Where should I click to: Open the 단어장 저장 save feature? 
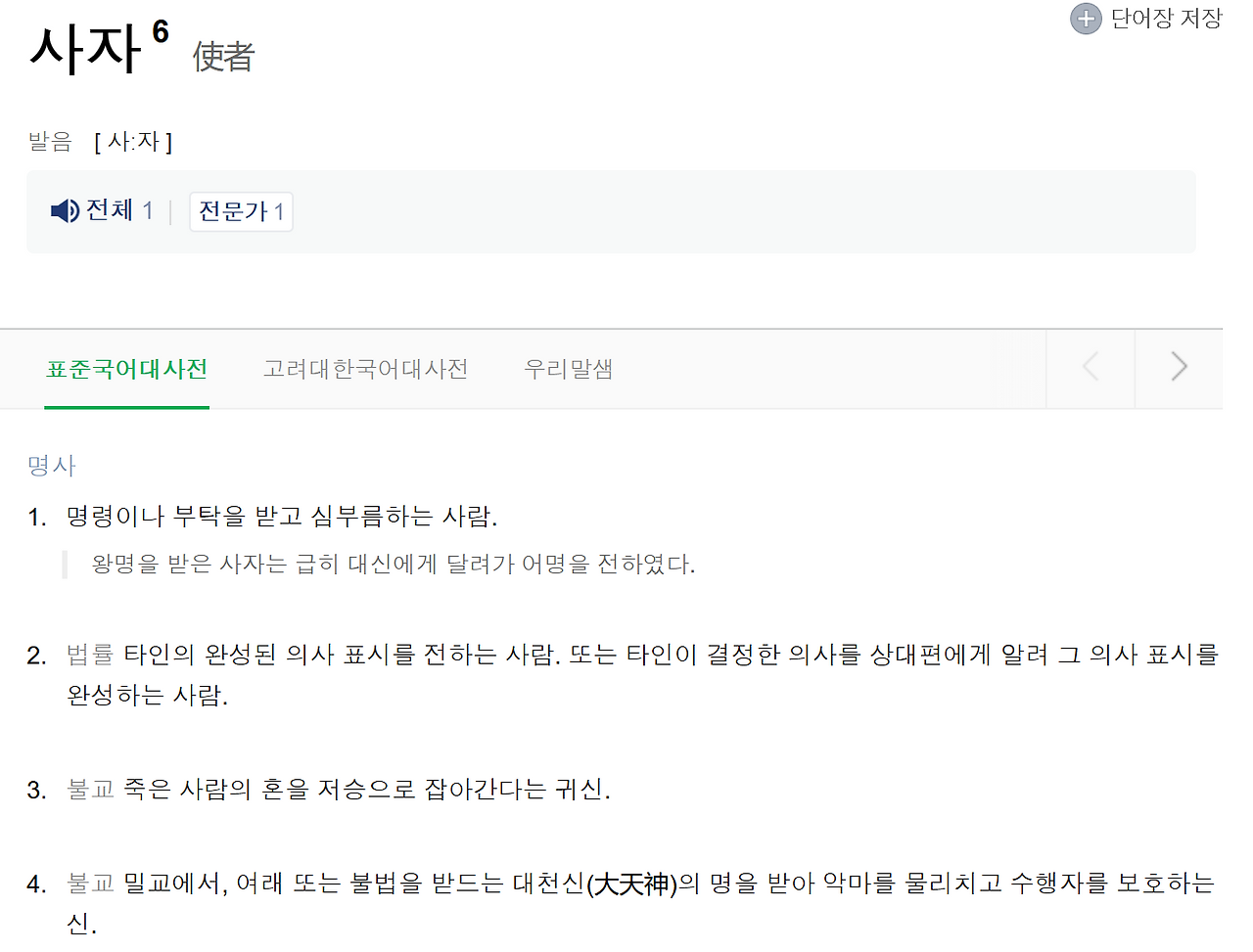coord(1165,18)
